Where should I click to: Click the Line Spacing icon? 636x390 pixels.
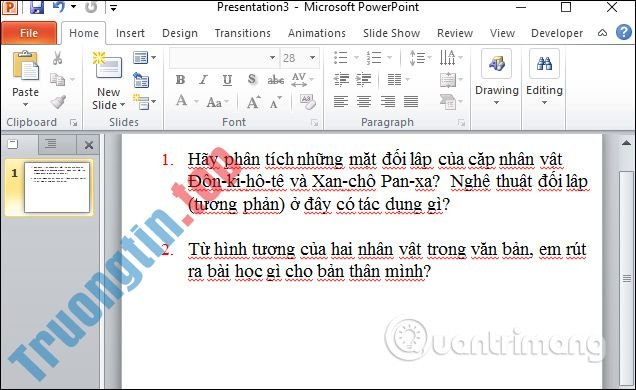[417, 58]
